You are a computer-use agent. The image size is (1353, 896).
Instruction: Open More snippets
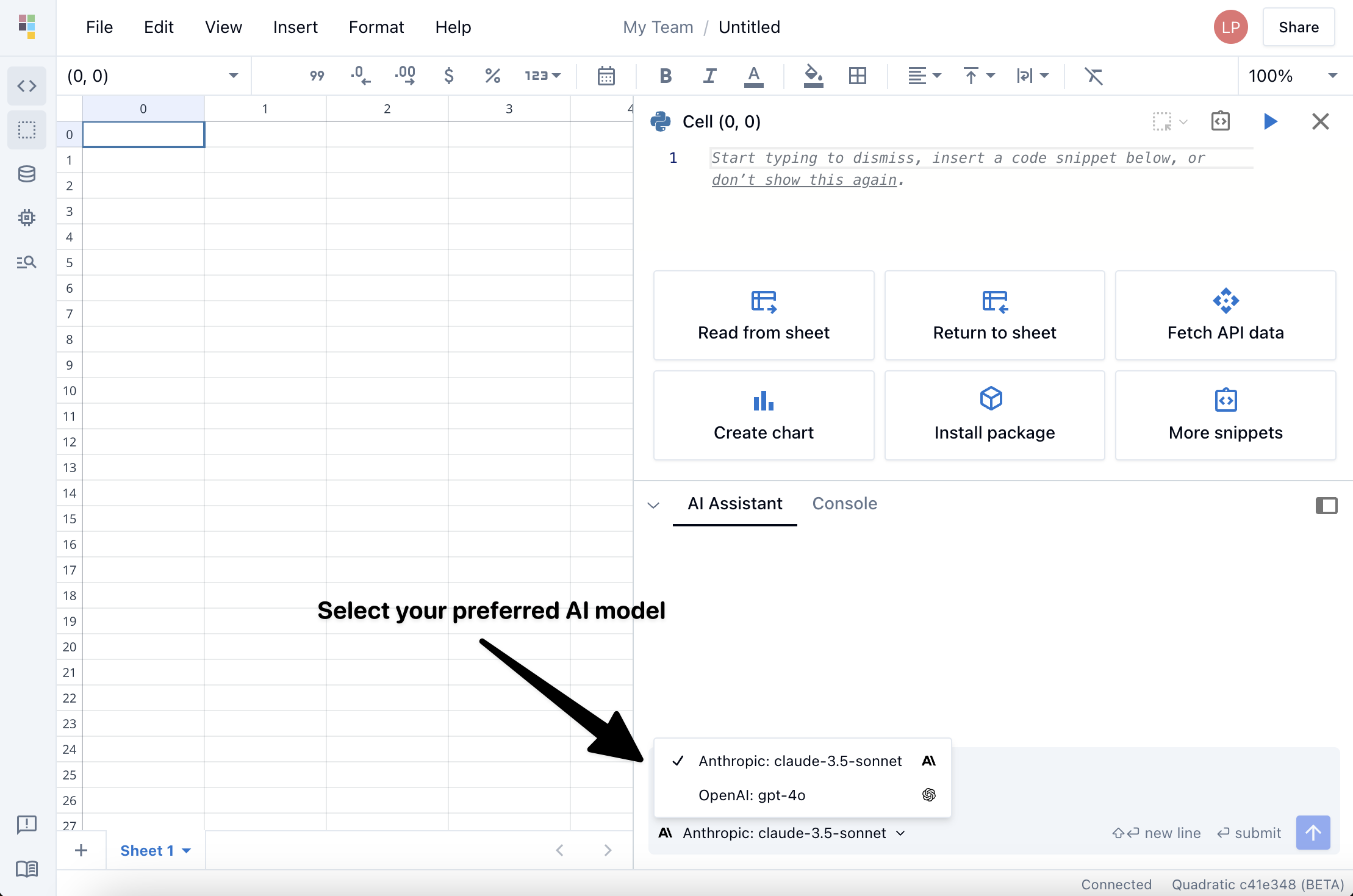tap(1226, 415)
